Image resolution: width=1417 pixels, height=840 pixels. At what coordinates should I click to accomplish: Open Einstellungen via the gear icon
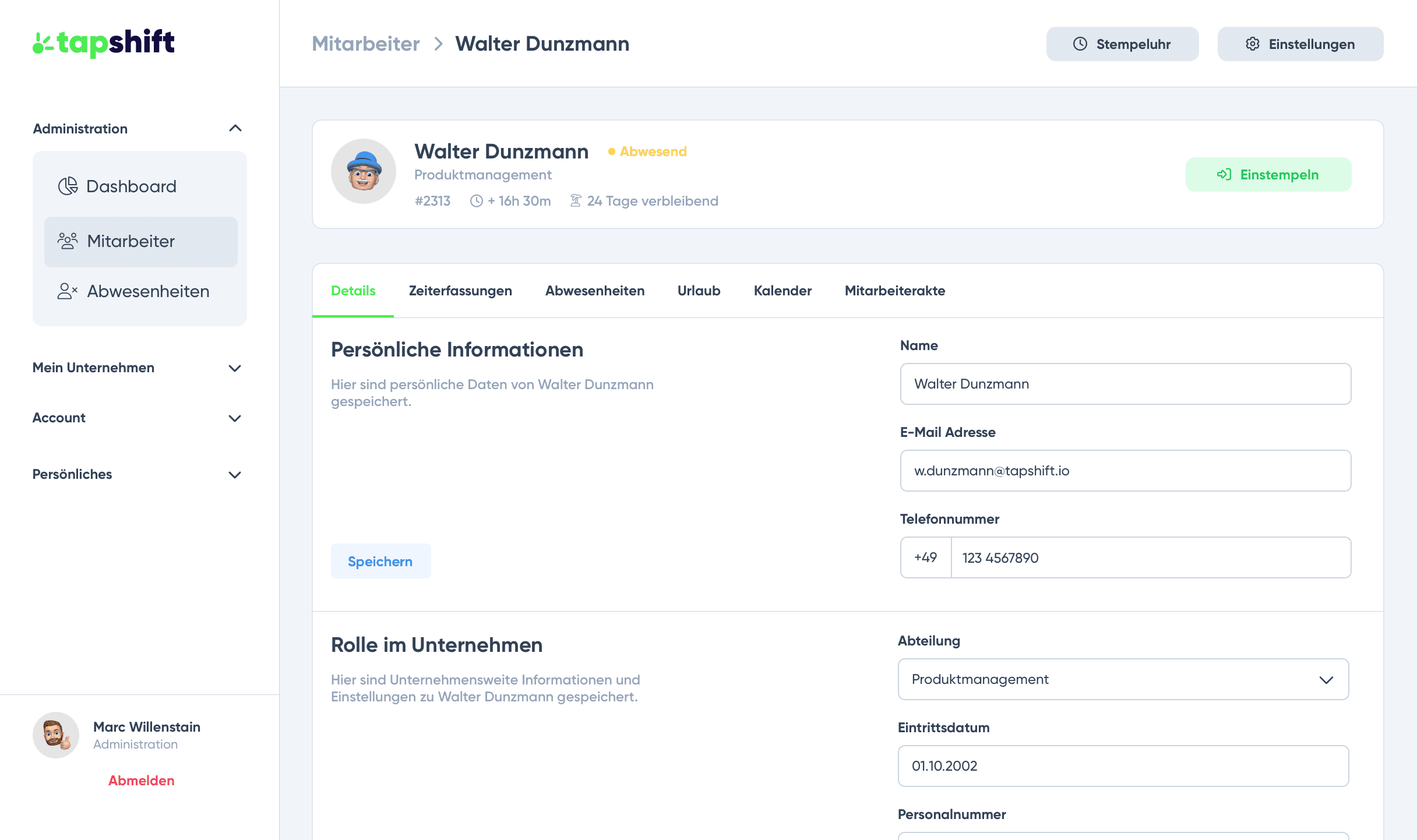[x=1253, y=43]
